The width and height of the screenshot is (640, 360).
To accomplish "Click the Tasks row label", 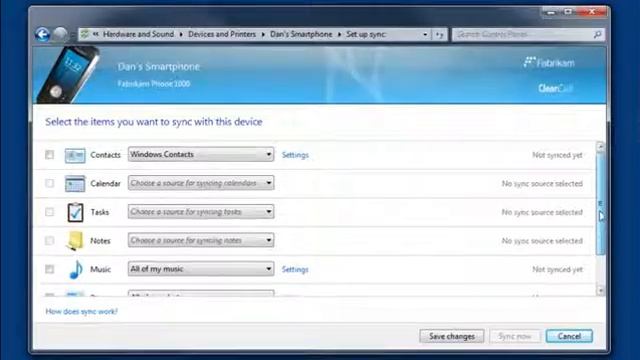I will tap(100, 212).
